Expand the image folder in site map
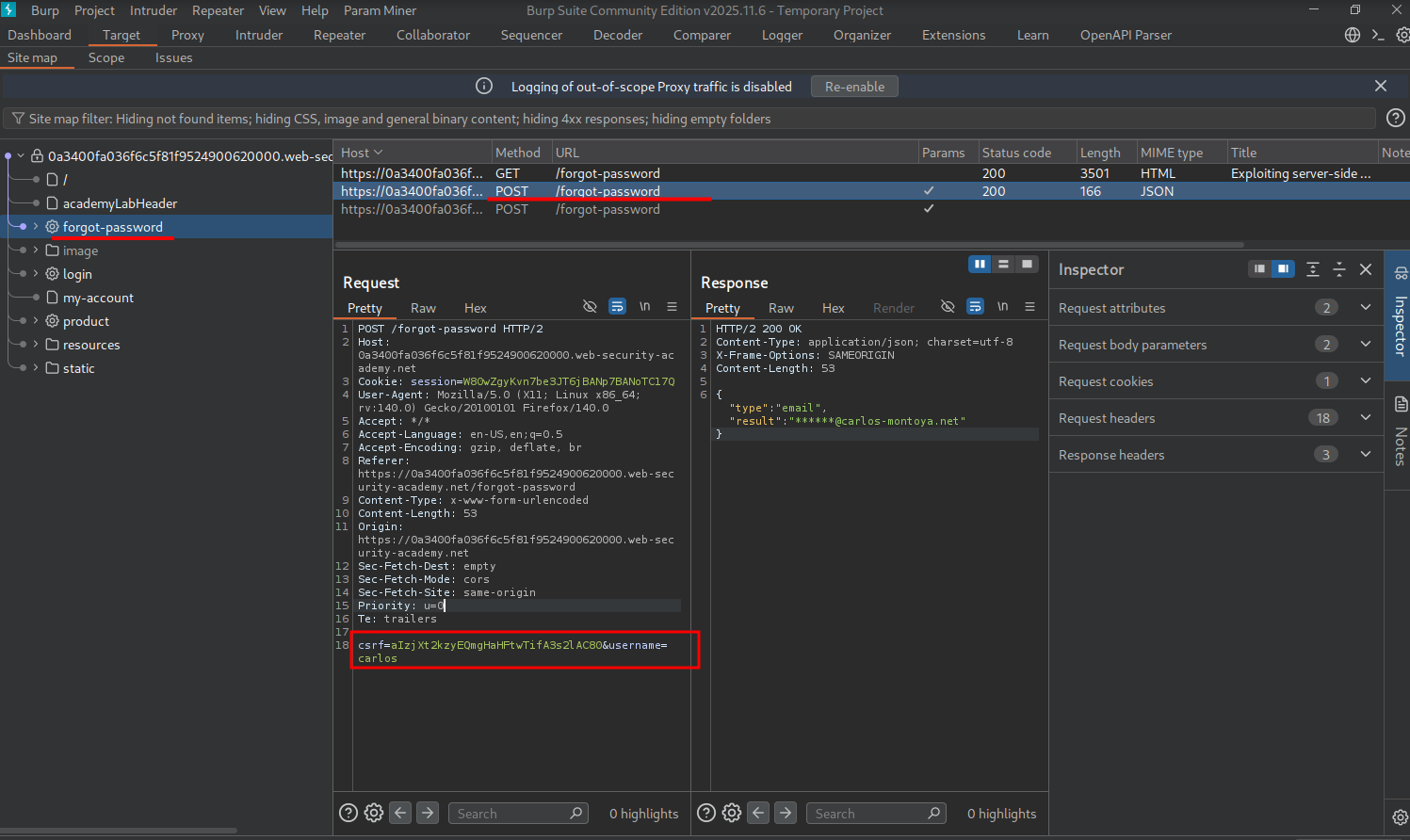 click(36, 250)
